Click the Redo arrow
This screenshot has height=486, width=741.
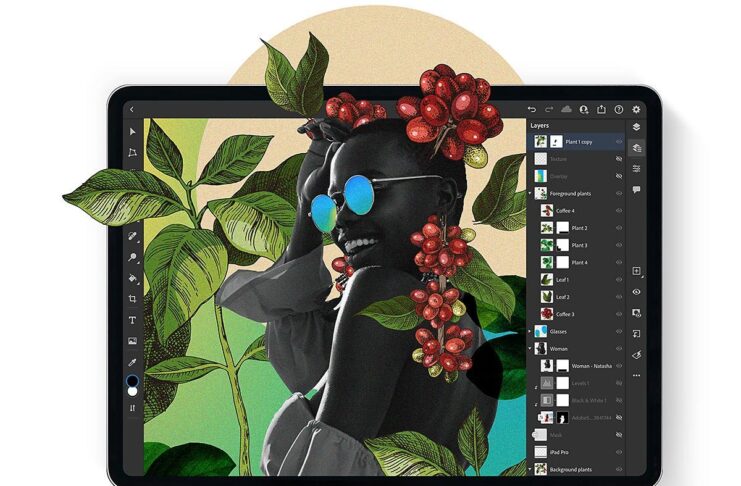(x=549, y=110)
